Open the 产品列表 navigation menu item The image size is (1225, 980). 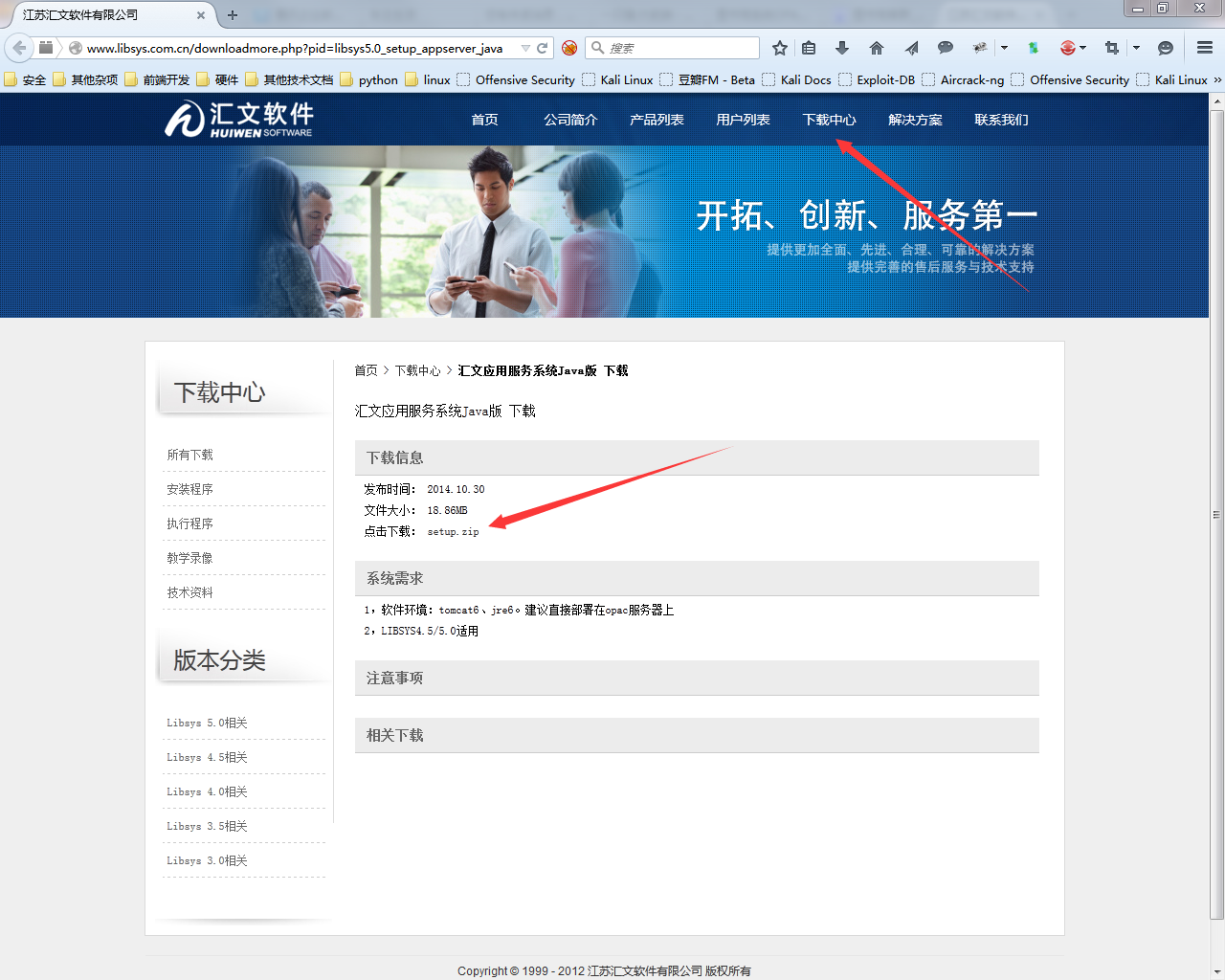point(657,120)
